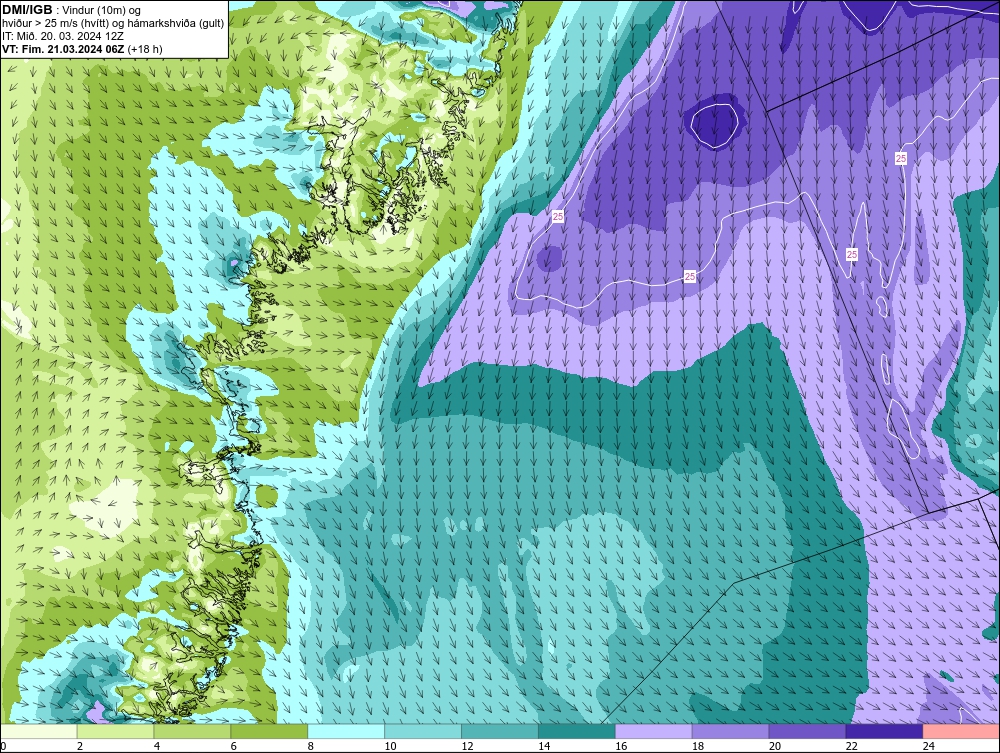Select the salmon pink swatch after 24
This screenshot has height=753, width=1000.
(x=961, y=731)
